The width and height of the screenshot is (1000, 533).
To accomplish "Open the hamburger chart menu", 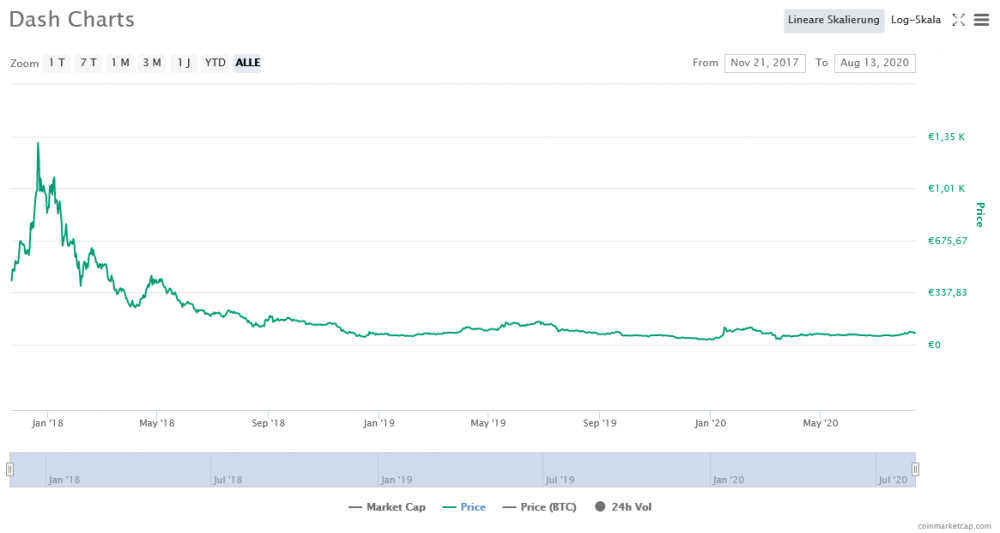I will coord(982,20).
